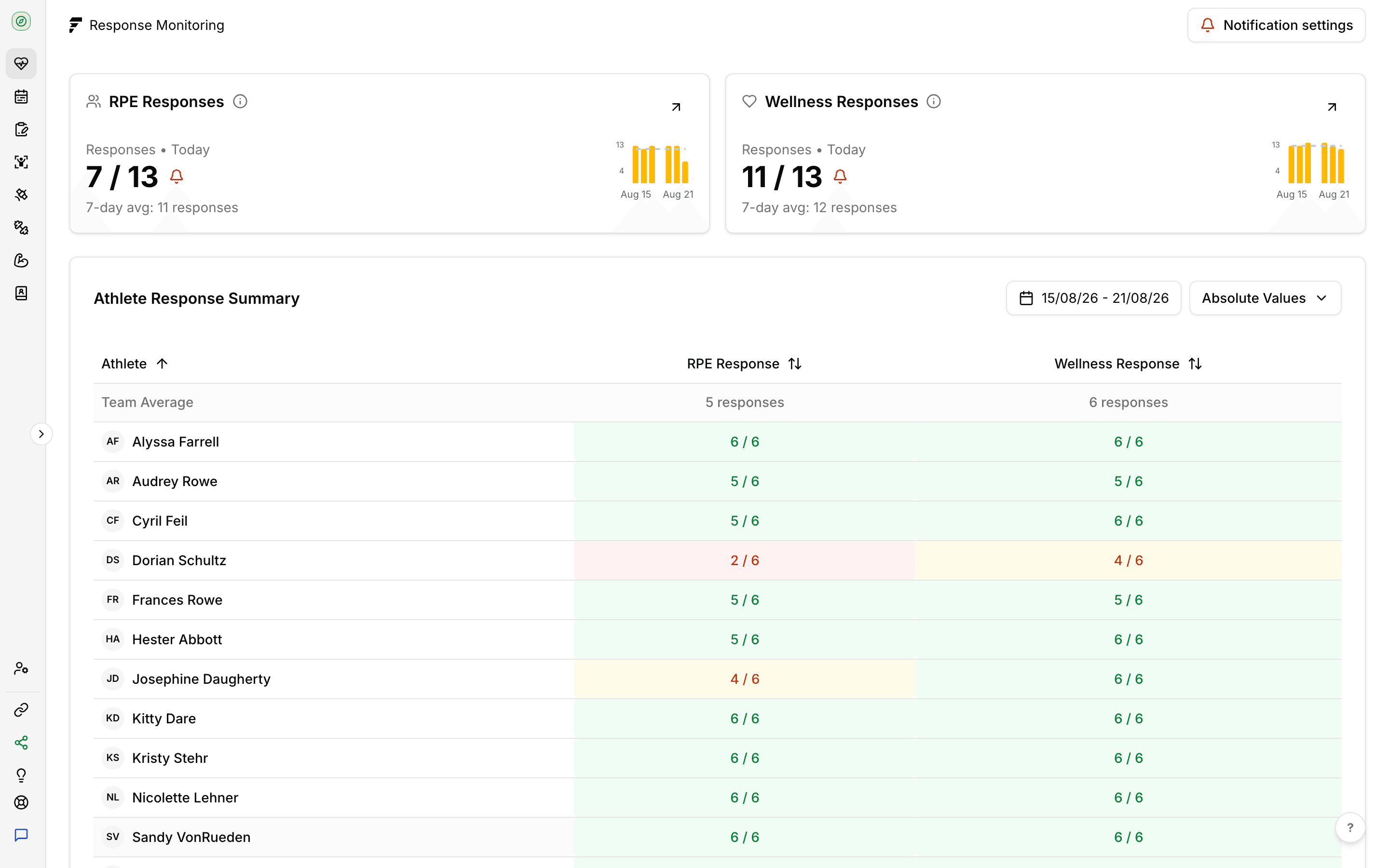
Task: Sort by Athlete column header
Action: (134, 364)
